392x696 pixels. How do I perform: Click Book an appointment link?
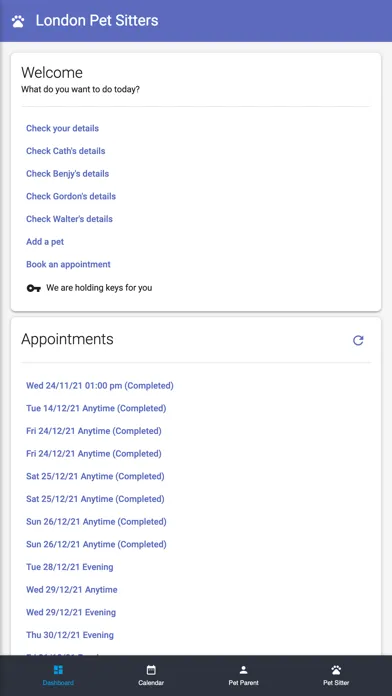pos(68,265)
